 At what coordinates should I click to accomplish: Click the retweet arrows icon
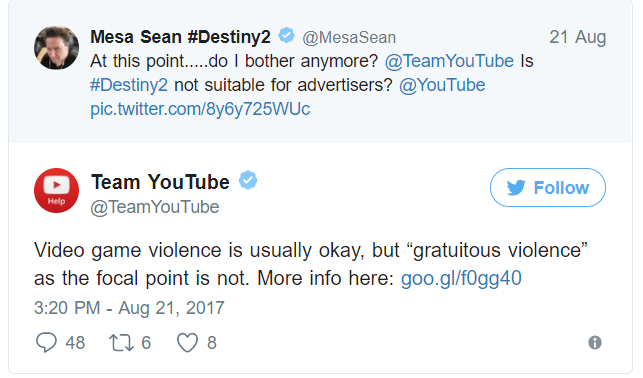click(x=121, y=343)
